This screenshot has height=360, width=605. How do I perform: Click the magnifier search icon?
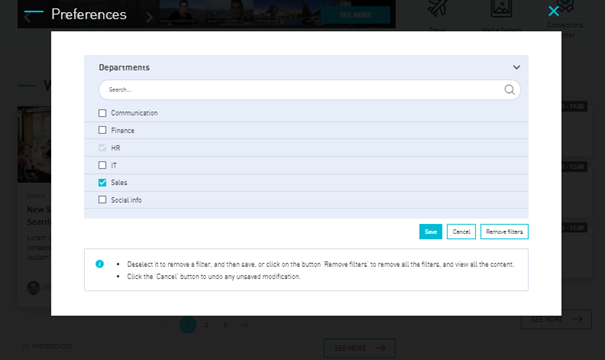click(509, 90)
